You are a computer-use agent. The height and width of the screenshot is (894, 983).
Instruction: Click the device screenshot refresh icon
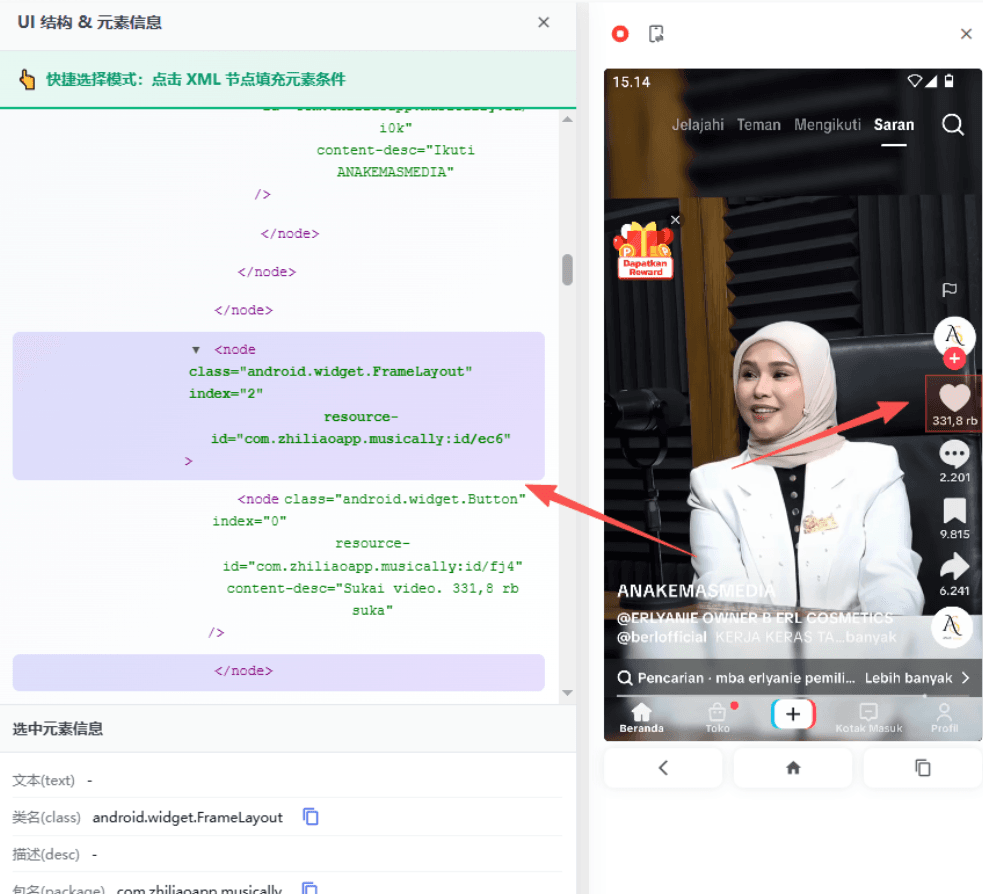656,34
